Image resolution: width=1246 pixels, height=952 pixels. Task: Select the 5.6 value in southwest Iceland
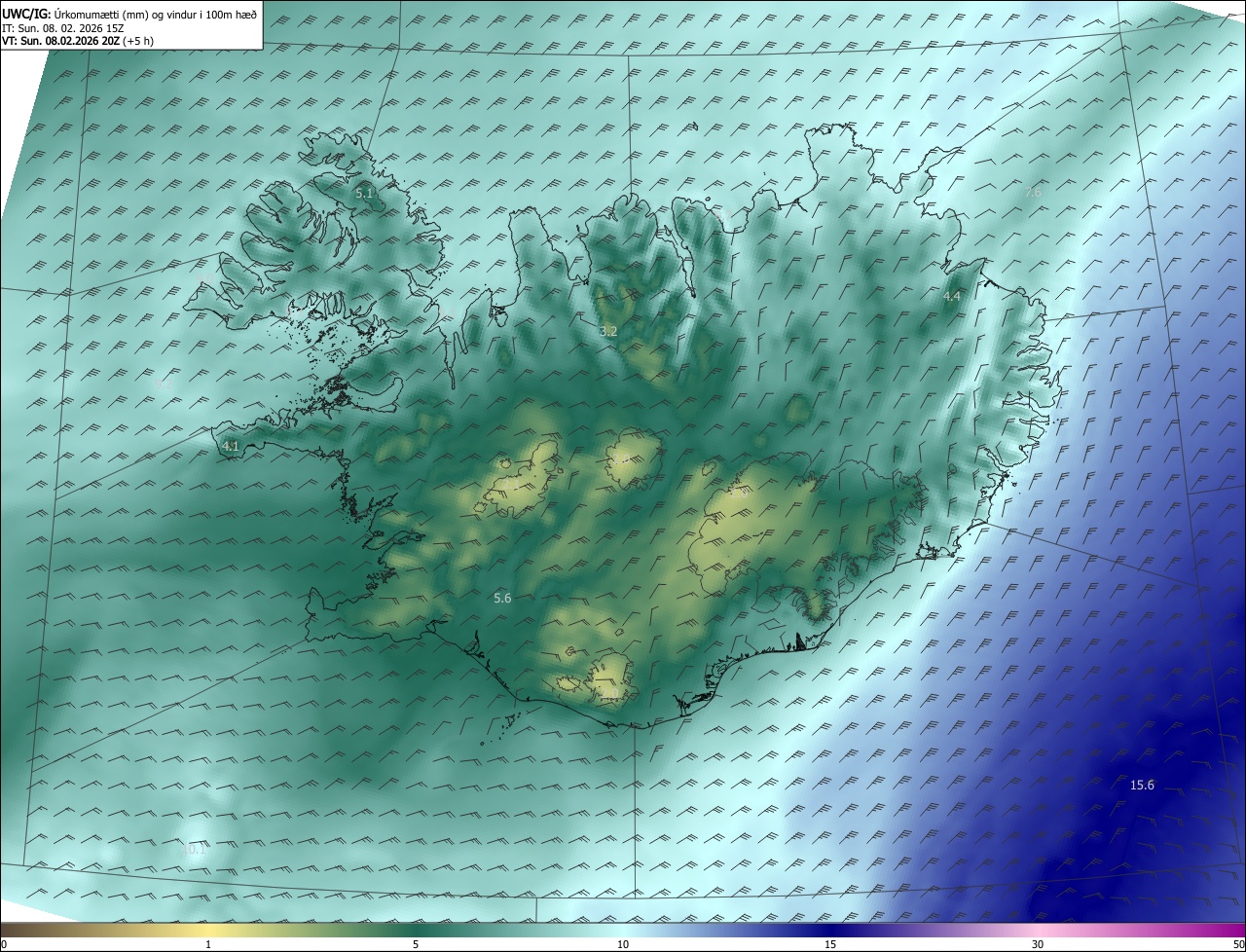click(502, 599)
